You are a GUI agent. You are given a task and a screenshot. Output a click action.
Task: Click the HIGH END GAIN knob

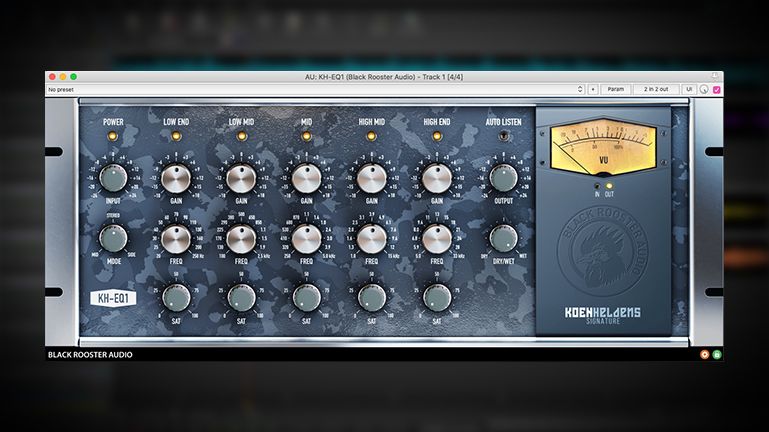tap(437, 178)
